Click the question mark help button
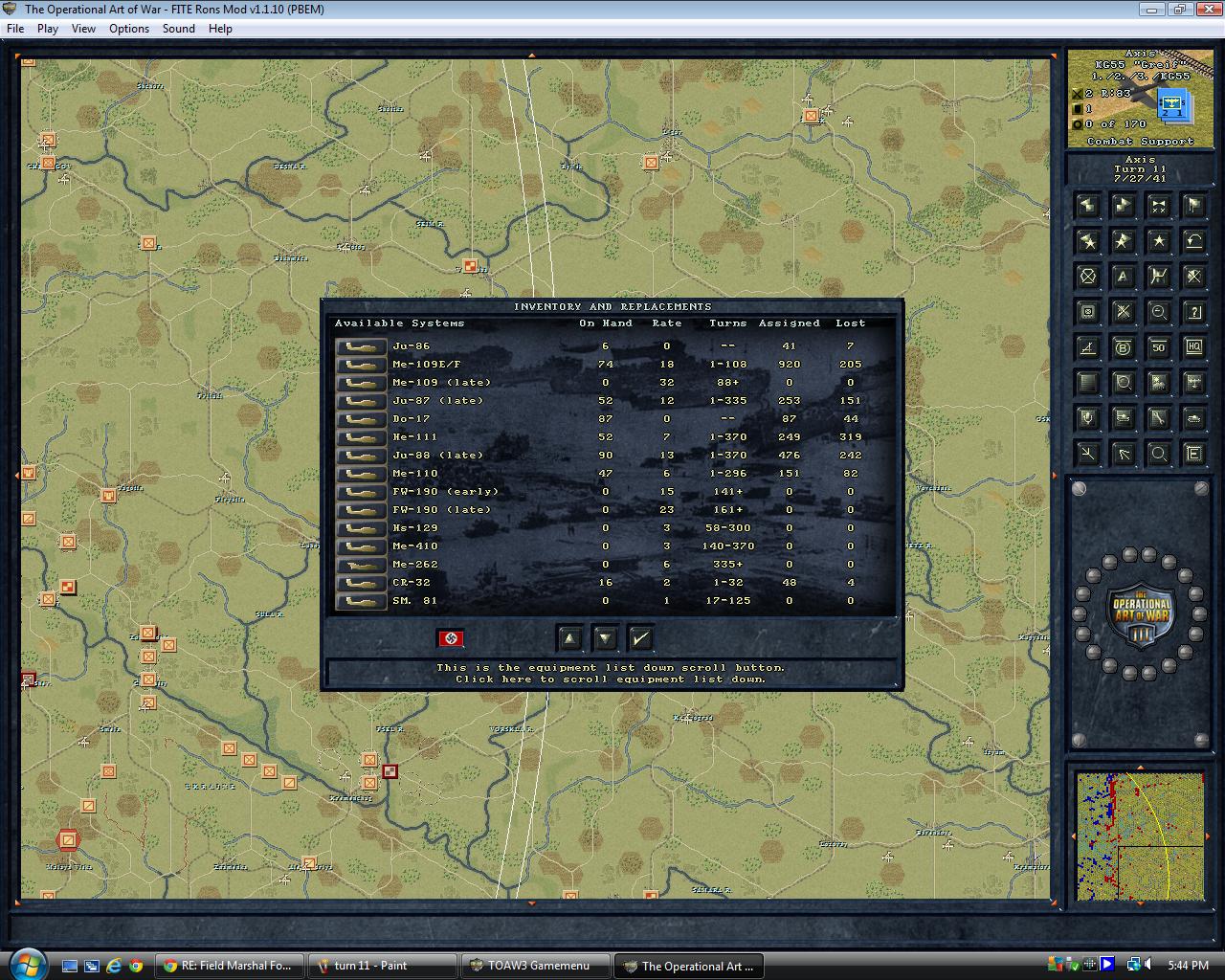 click(1193, 312)
